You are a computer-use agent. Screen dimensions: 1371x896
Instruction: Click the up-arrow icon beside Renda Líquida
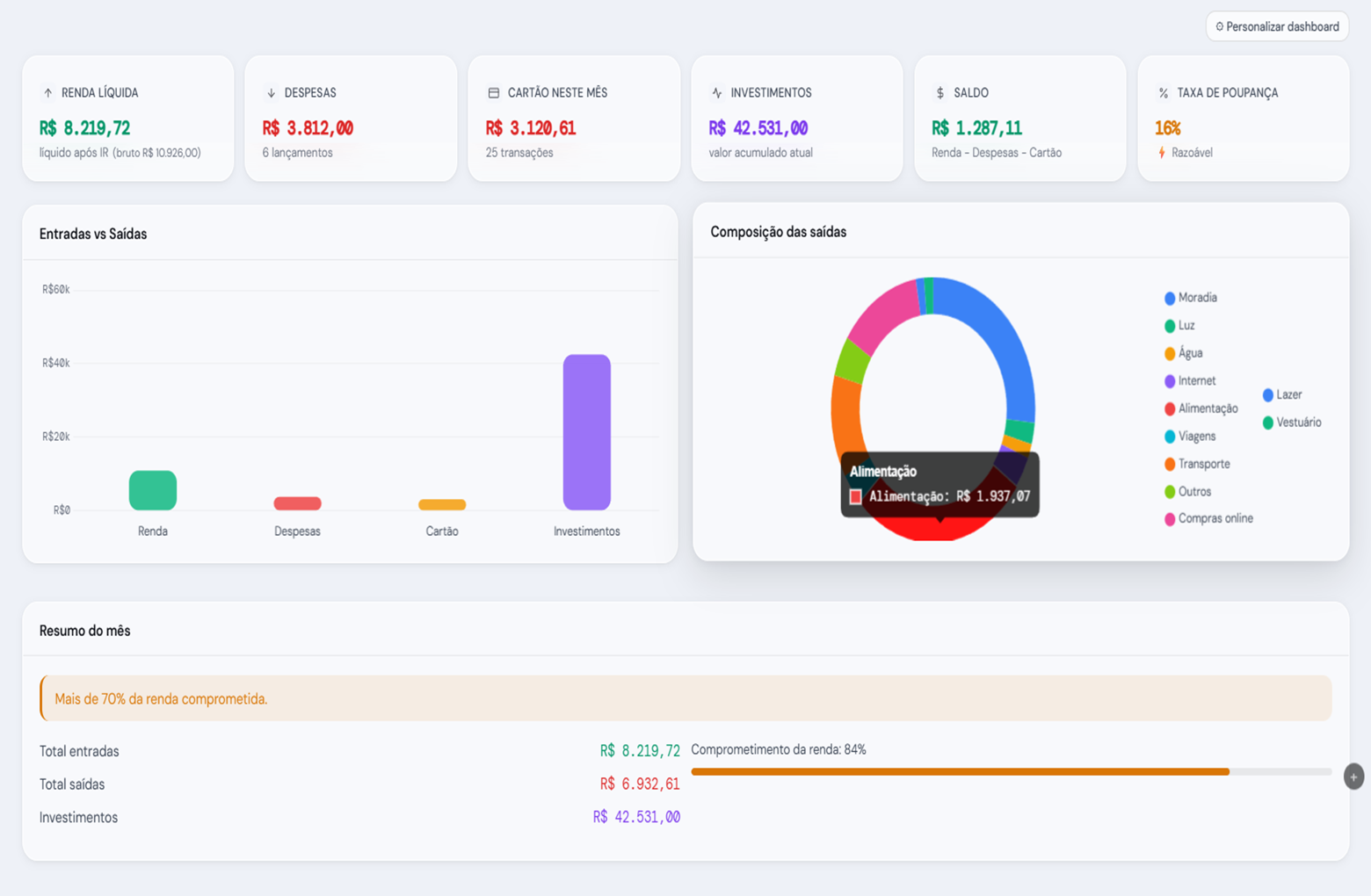pyautogui.click(x=48, y=92)
